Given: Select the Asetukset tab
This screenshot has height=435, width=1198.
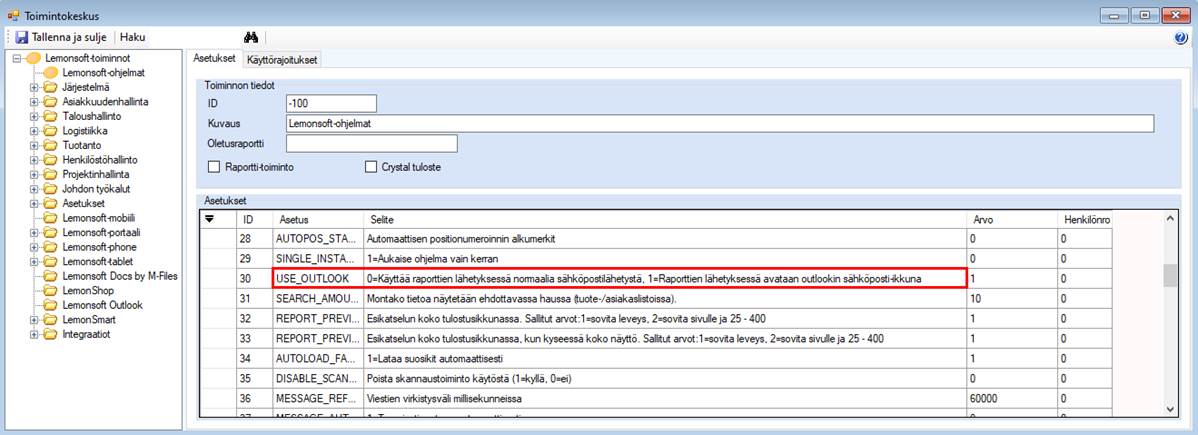Looking at the screenshot, I should coord(215,58).
